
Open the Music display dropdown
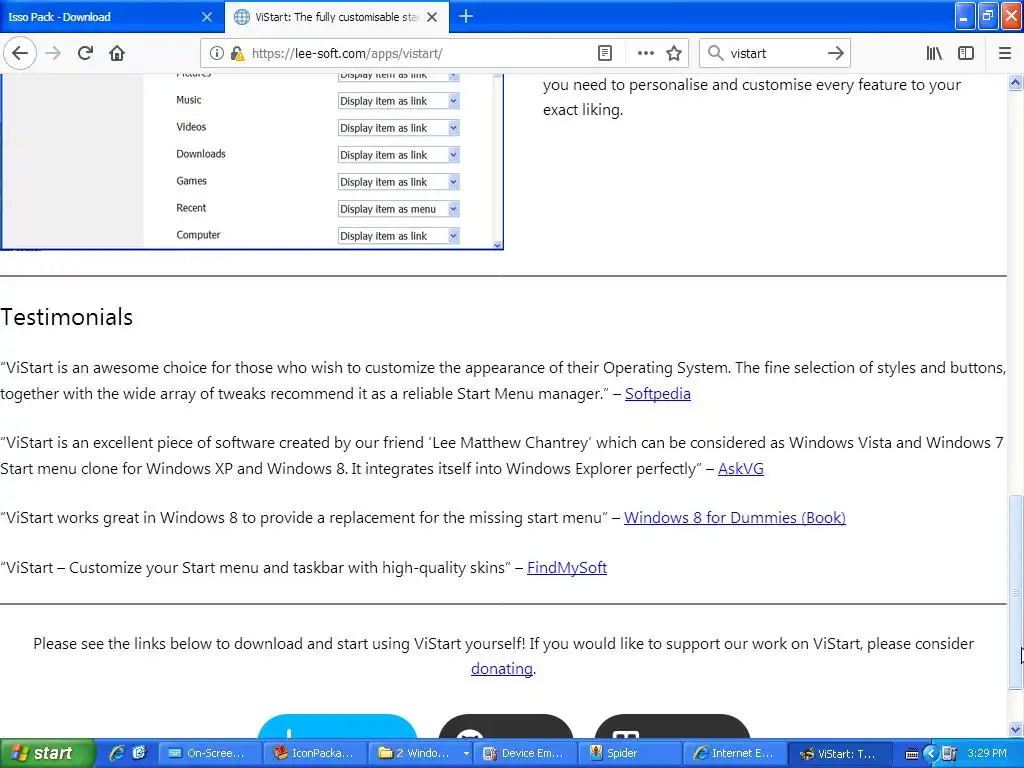pyautogui.click(x=398, y=101)
